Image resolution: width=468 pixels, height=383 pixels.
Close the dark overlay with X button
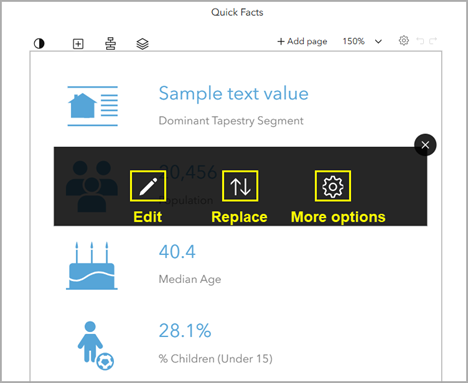[x=425, y=145]
